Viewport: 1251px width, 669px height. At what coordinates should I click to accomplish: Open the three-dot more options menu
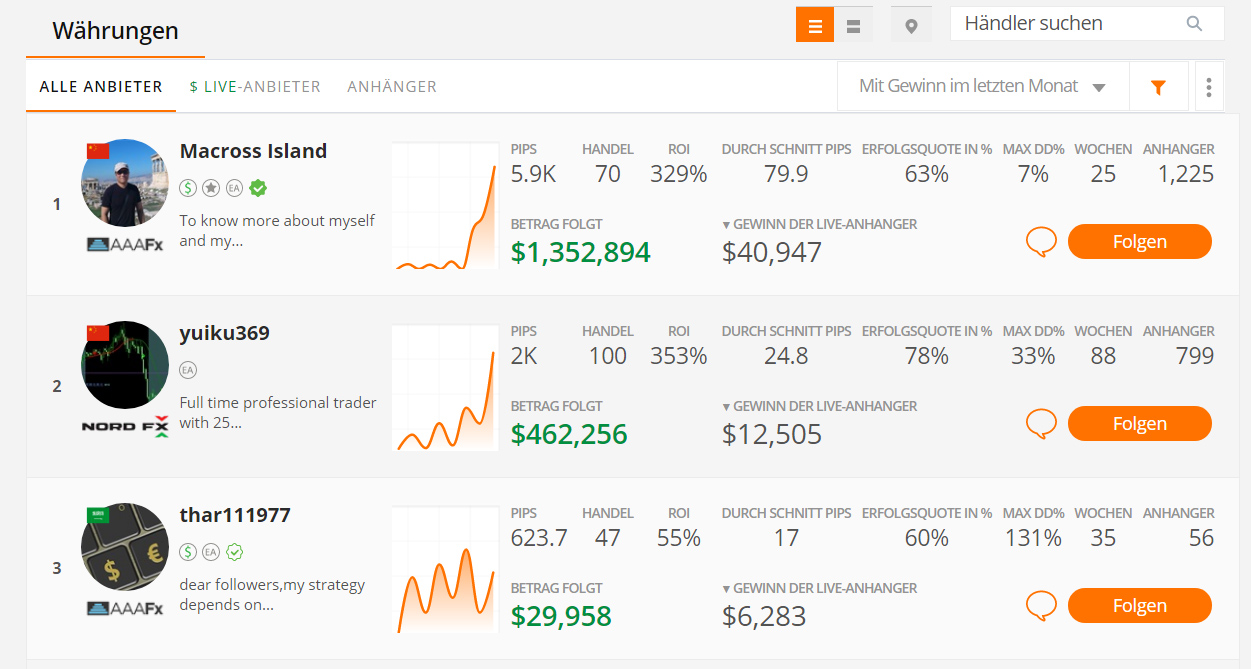point(1209,88)
